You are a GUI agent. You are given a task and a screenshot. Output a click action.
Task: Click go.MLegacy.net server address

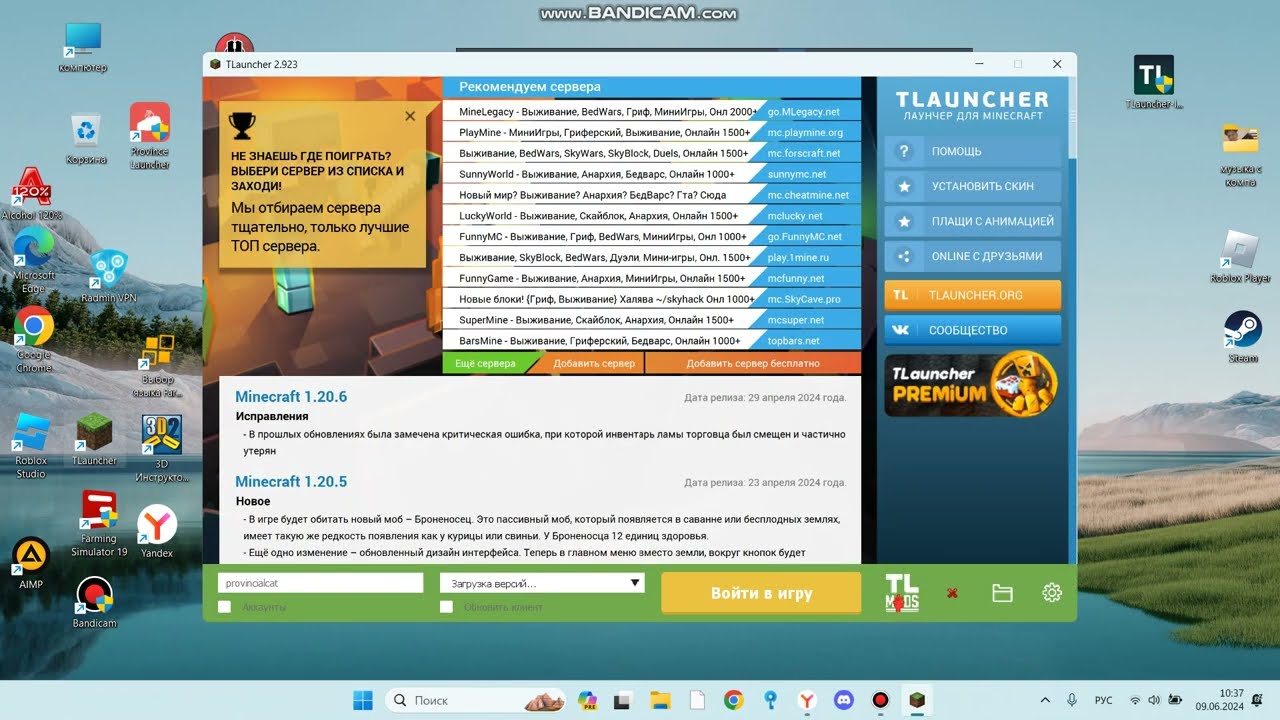tap(804, 112)
